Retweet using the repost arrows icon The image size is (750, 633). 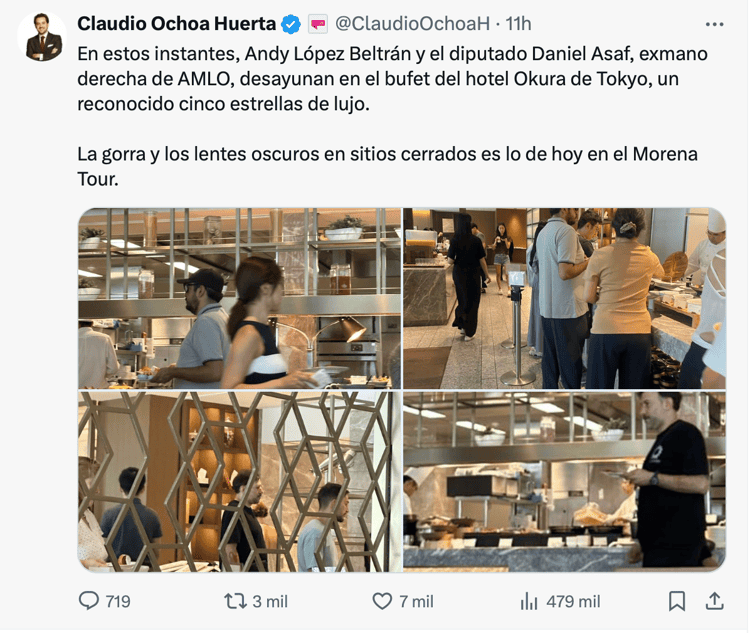[x=235, y=601]
